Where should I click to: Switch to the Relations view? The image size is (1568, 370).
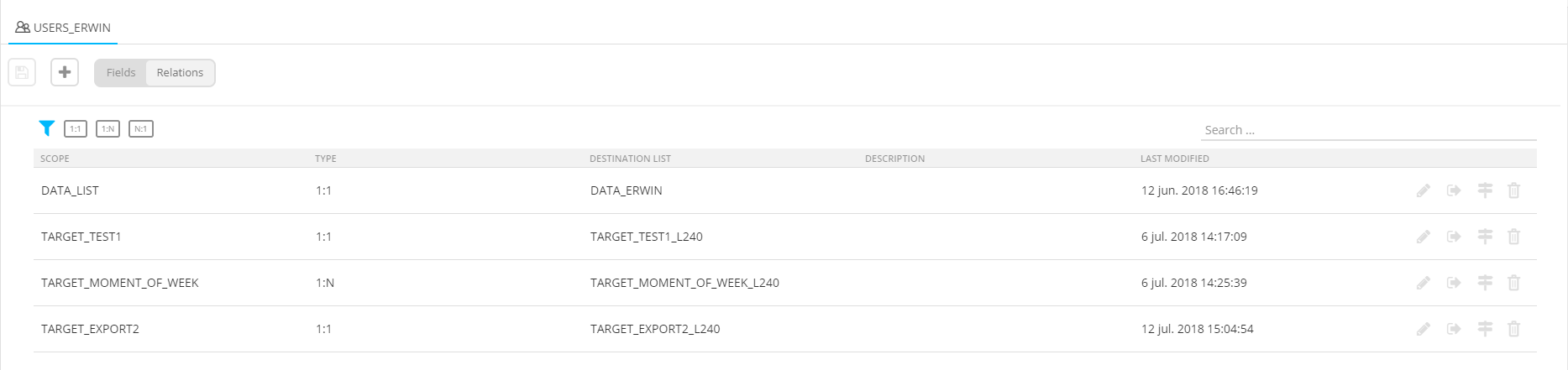pyautogui.click(x=180, y=73)
